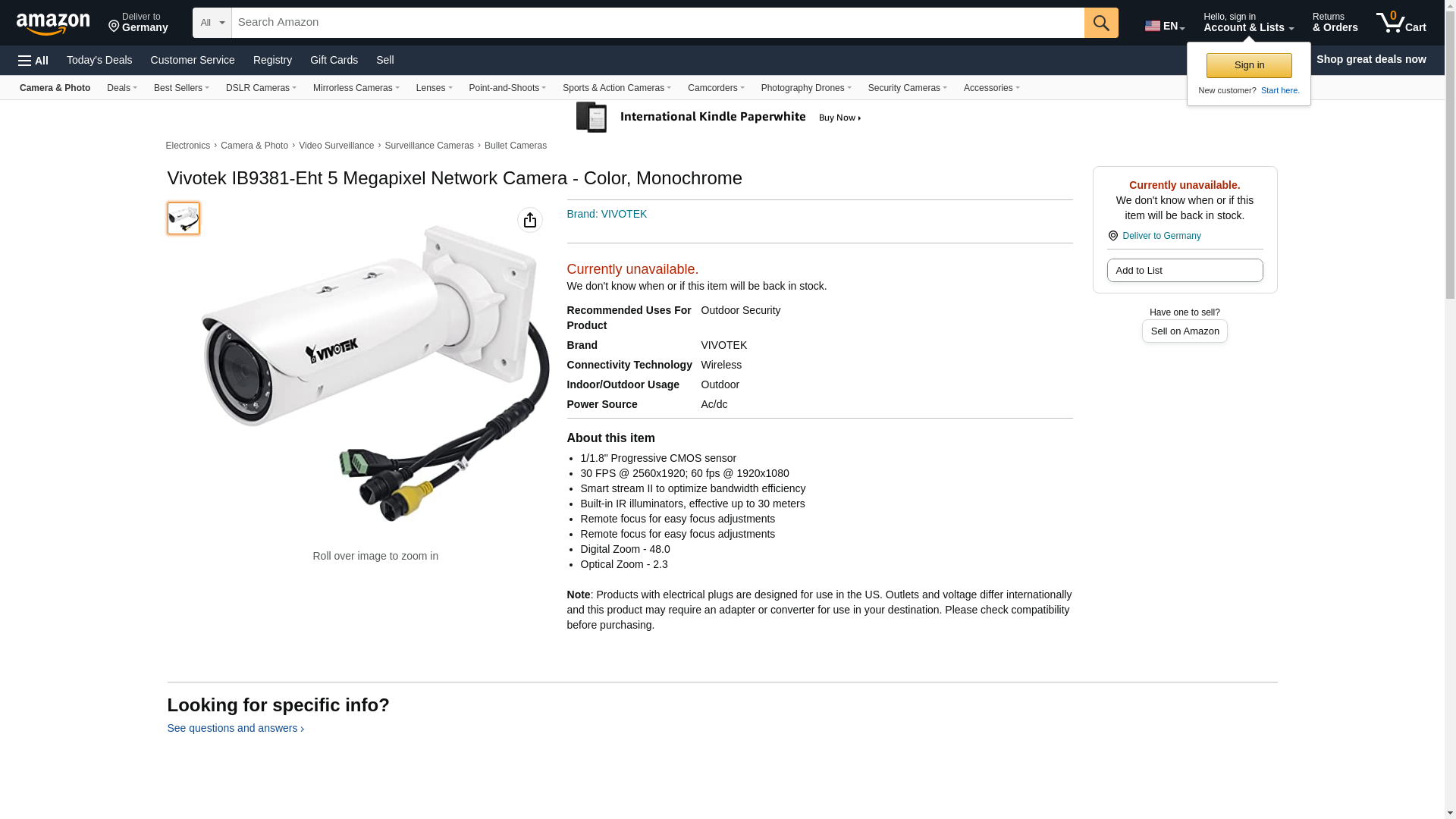Focus the Search Amazon input field

point(657,23)
